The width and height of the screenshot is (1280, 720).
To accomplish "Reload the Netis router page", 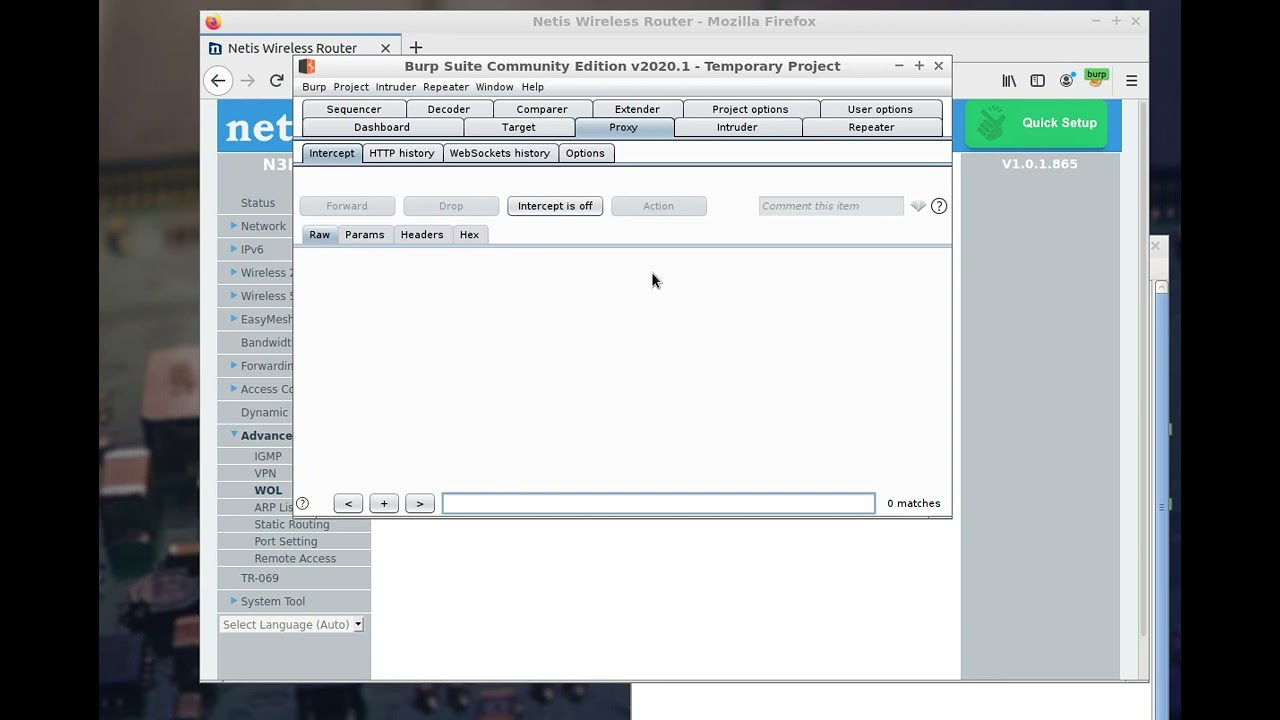I will coord(277,81).
